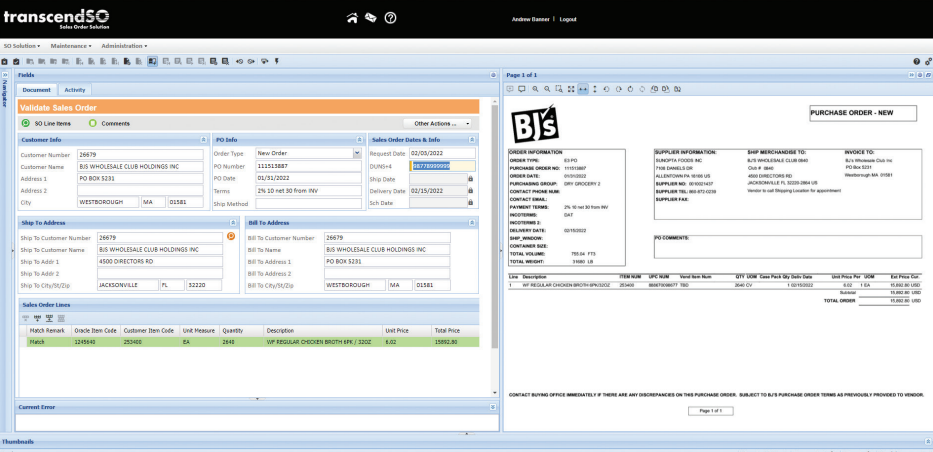
Task: Click fit-to-width icon in viewer toolbar
Action: click(x=583, y=89)
